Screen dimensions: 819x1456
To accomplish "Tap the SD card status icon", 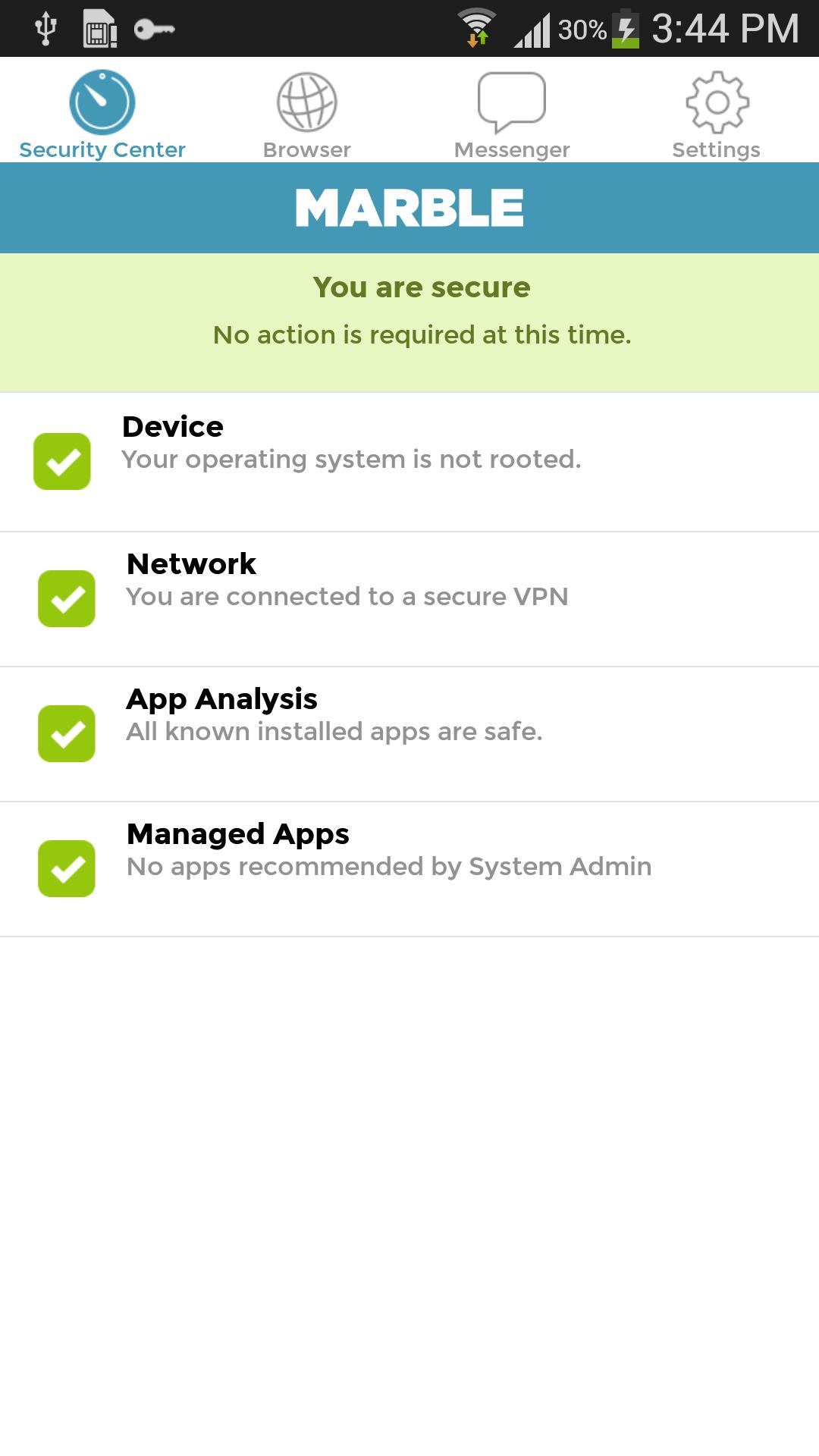I will pos(99,29).
